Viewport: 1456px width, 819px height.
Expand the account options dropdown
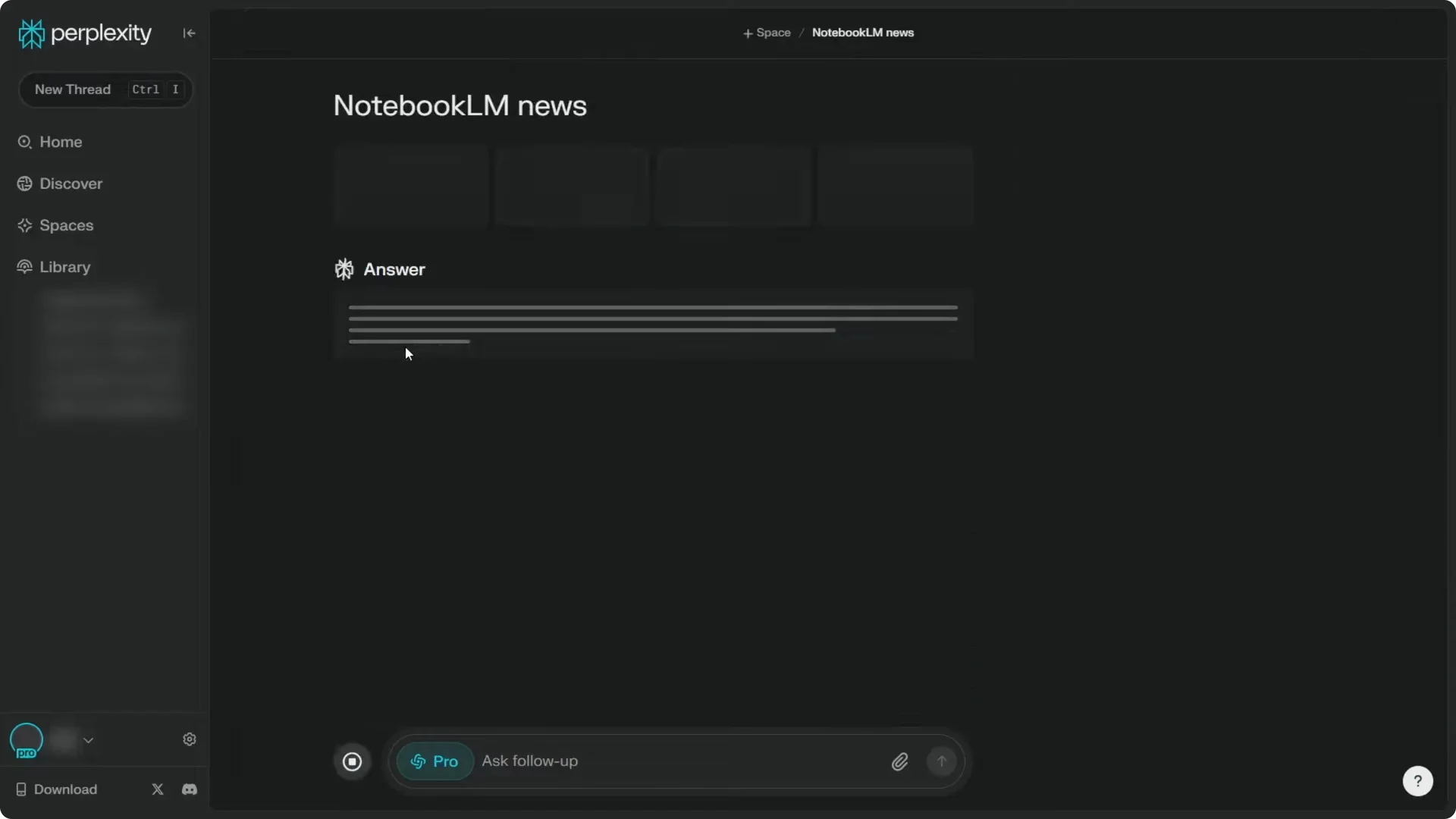click(x=88, y=741)
